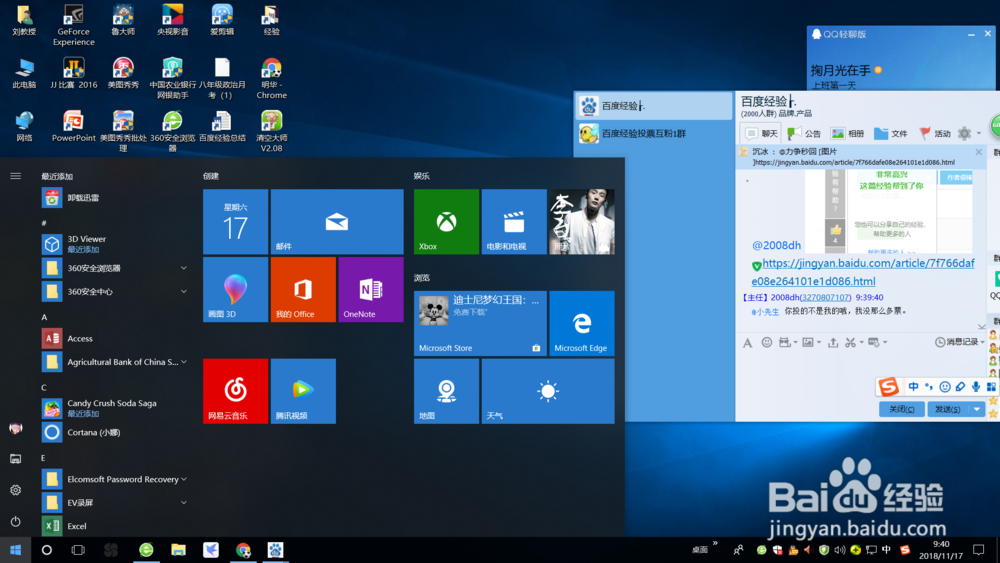
Task: Expand the 360安全浏览器 folder
Action: pyautogui.click(x=115, y=268)
